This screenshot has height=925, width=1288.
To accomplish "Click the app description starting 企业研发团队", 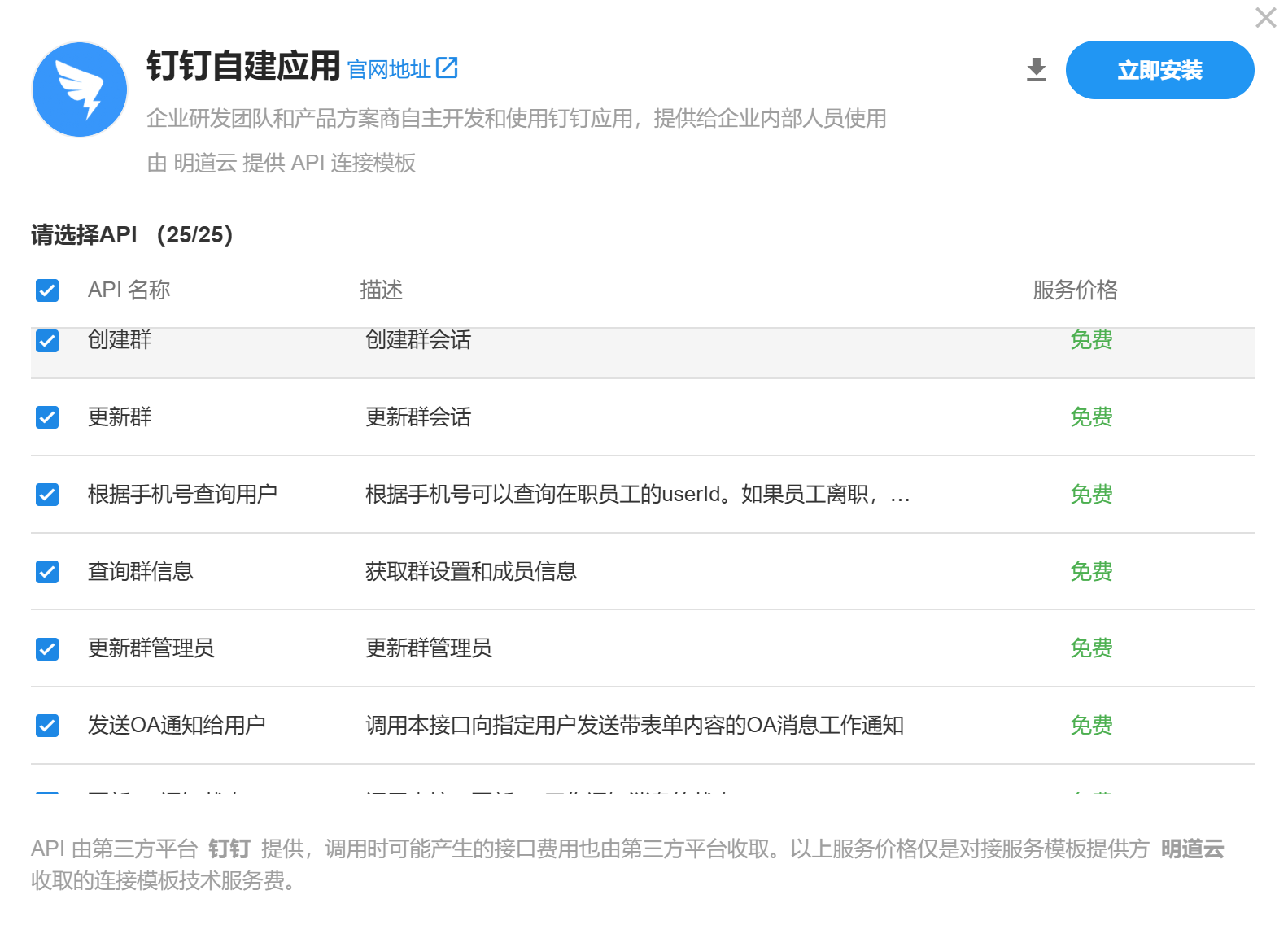I will tap(516, 119).
